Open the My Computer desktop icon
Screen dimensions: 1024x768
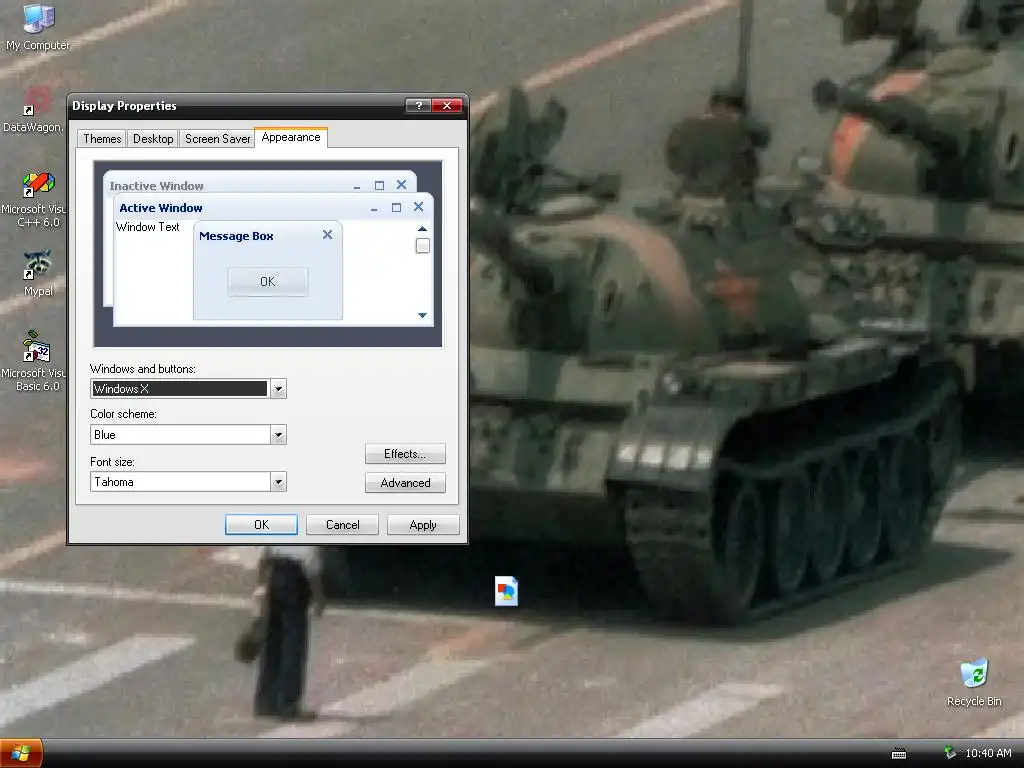coord(38,27)
